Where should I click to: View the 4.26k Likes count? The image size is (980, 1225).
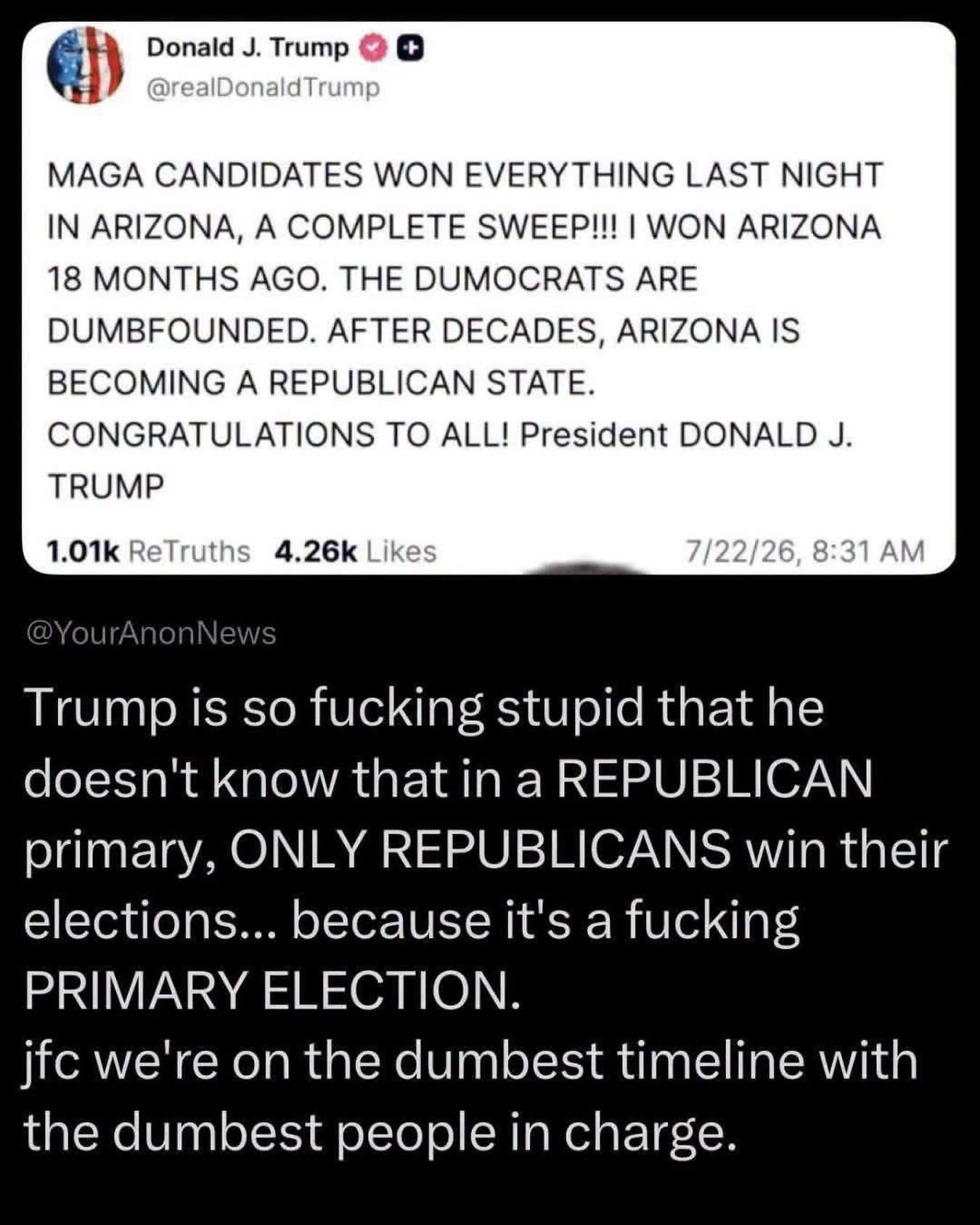[356, 552]
